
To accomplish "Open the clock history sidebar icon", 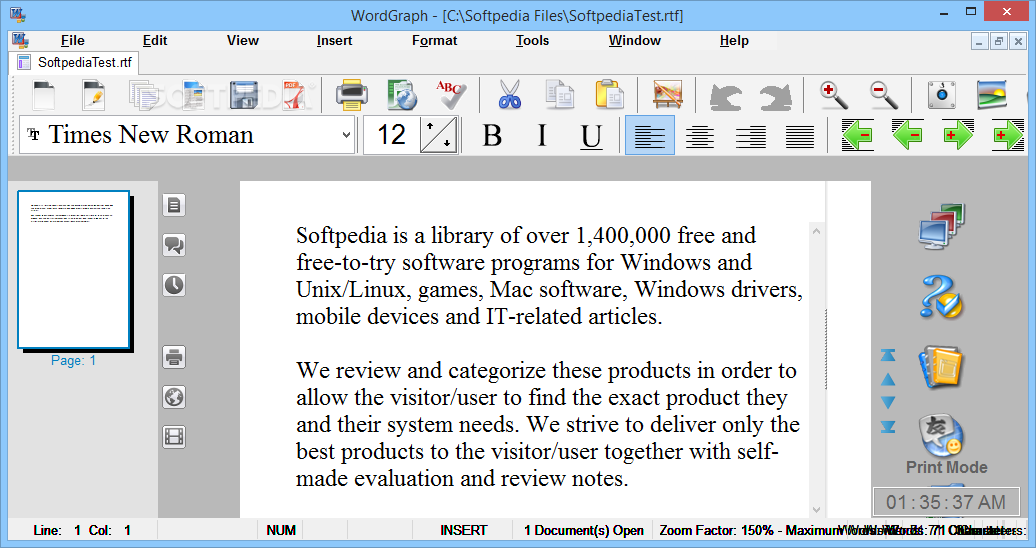I will [x=174, y=285].
